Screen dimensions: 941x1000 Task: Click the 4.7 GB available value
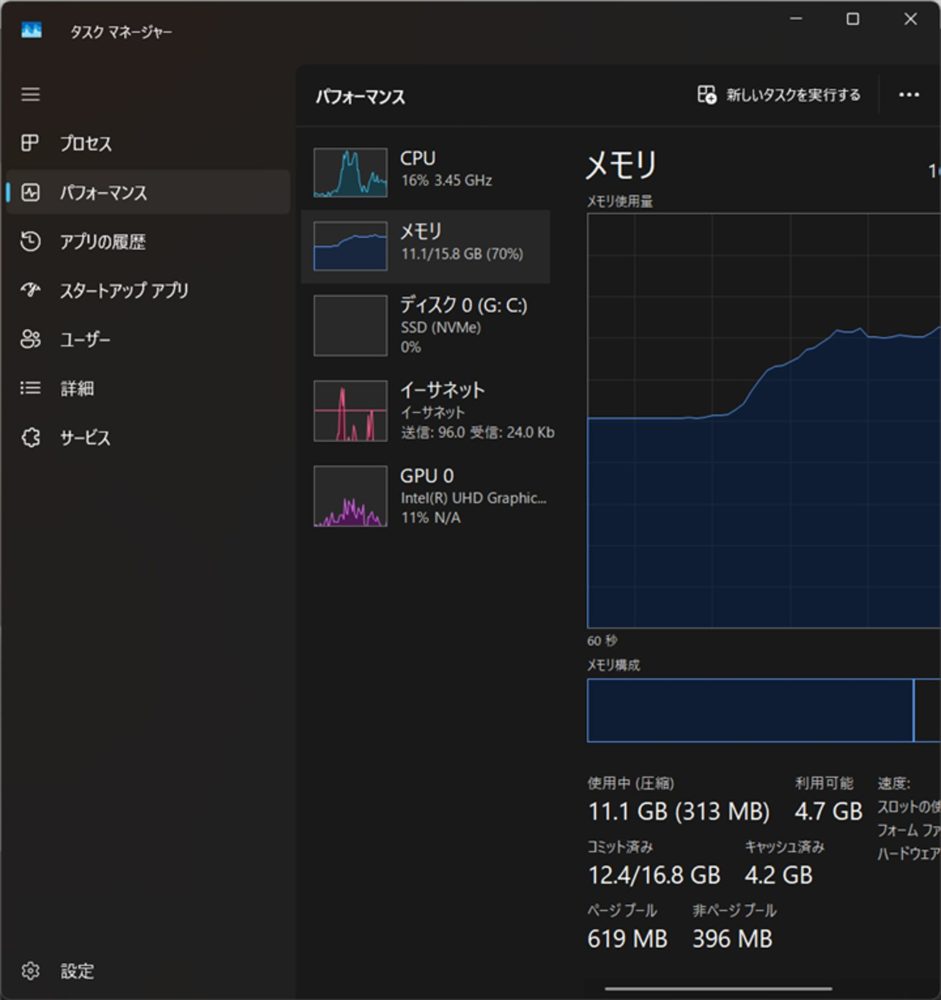pos(829,811)
